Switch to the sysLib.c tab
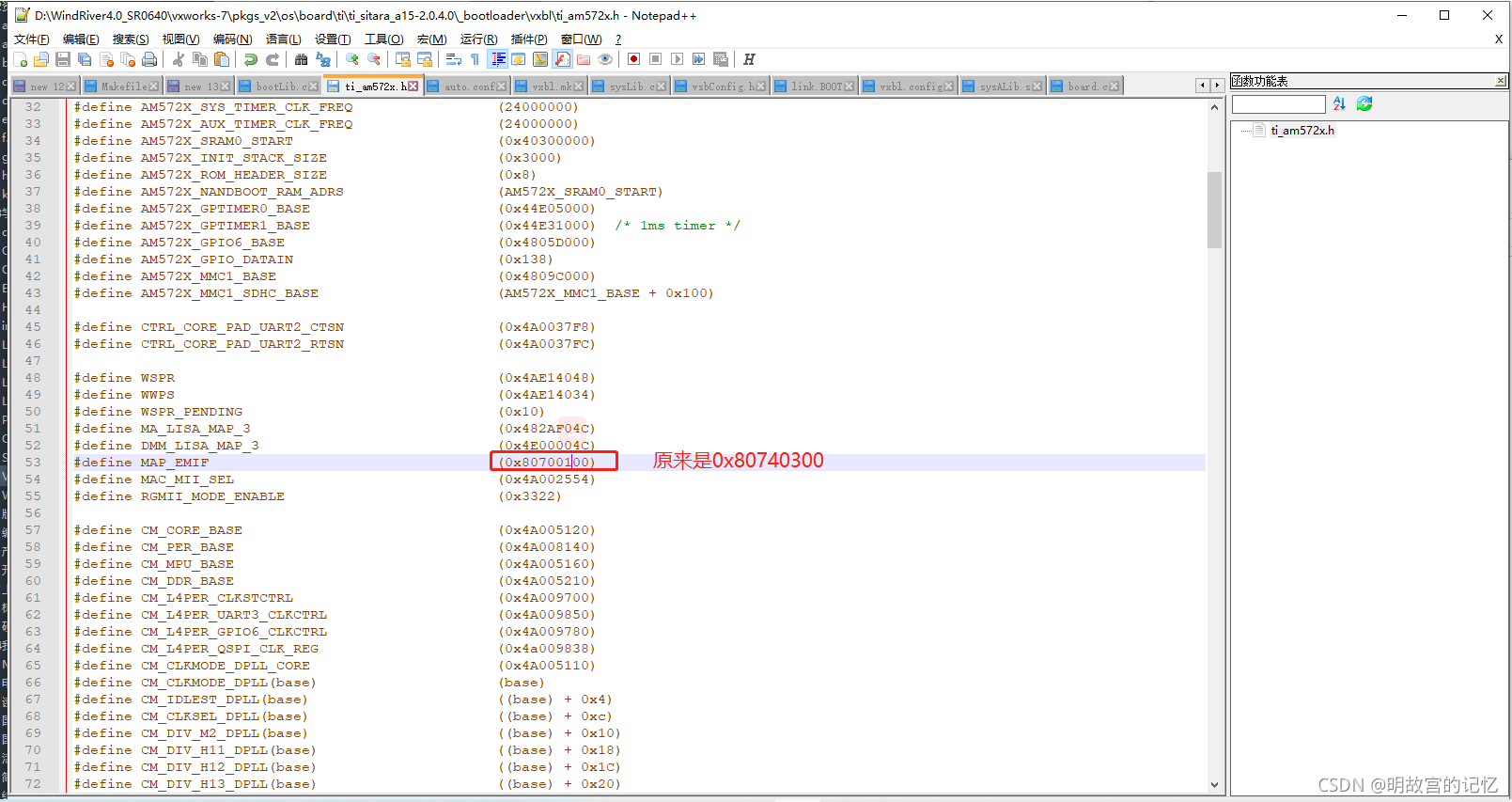The width and height of the screenshot is (1512, 802). click(x=628, y=86)
